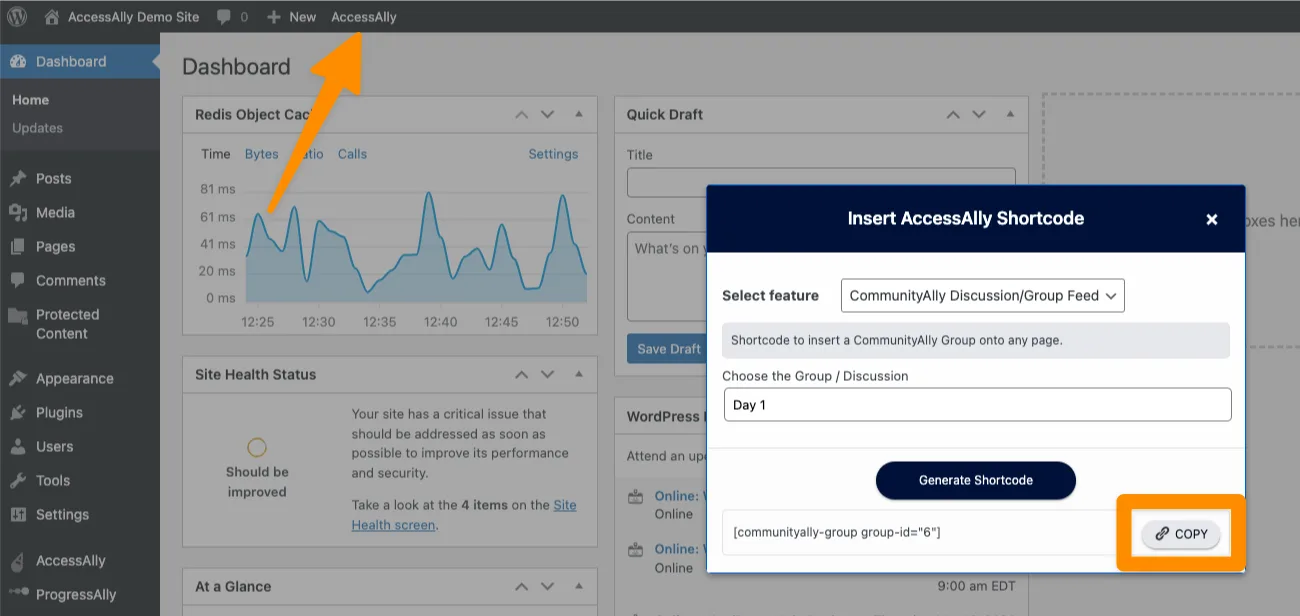Collapse the At a Glance panel
This screenshot has height=616, width=1300.
[578, 587]
